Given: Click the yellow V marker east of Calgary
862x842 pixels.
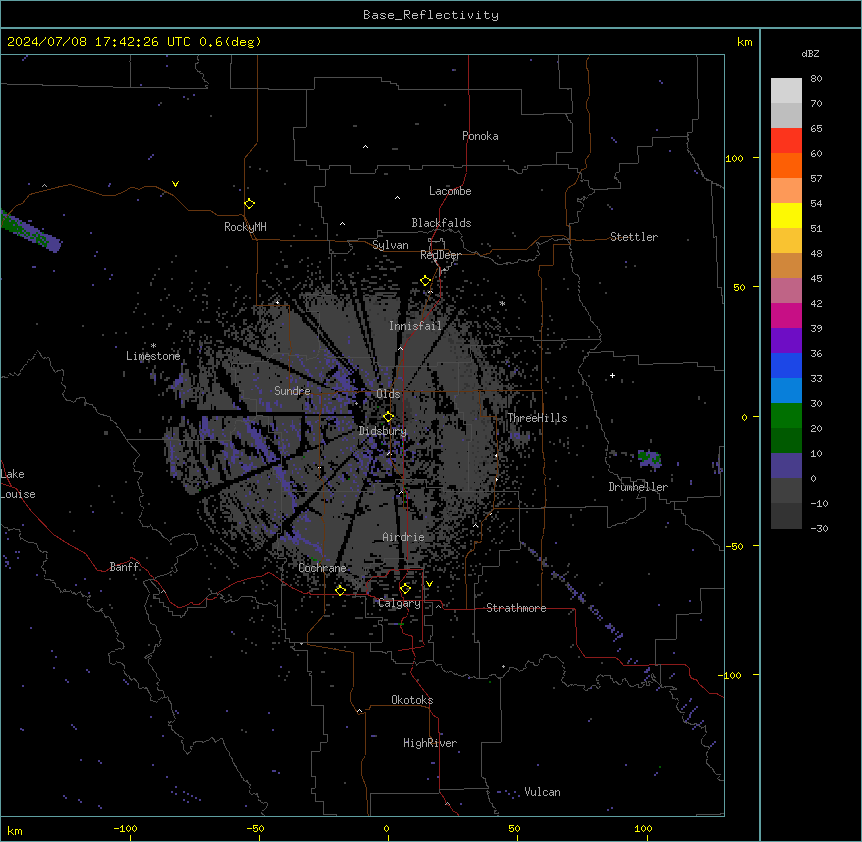Looking at the screenshot, I should pos(429,584).
